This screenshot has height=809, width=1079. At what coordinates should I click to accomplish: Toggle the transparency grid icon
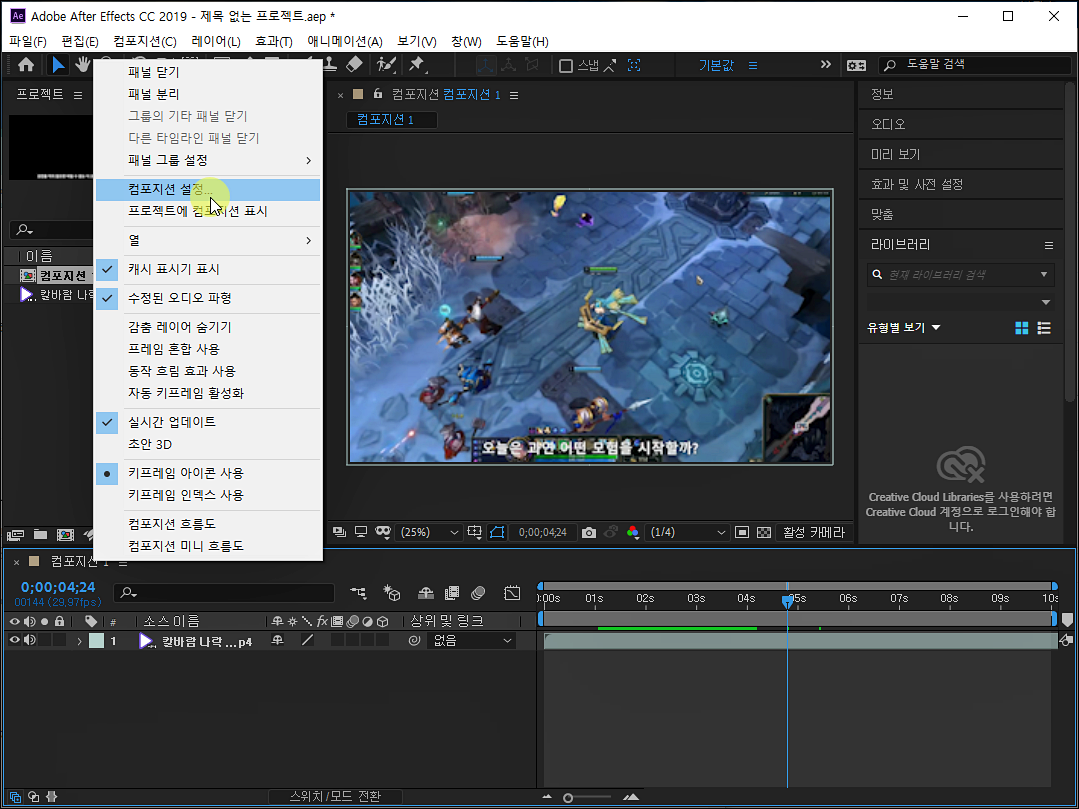pos(764,532)
